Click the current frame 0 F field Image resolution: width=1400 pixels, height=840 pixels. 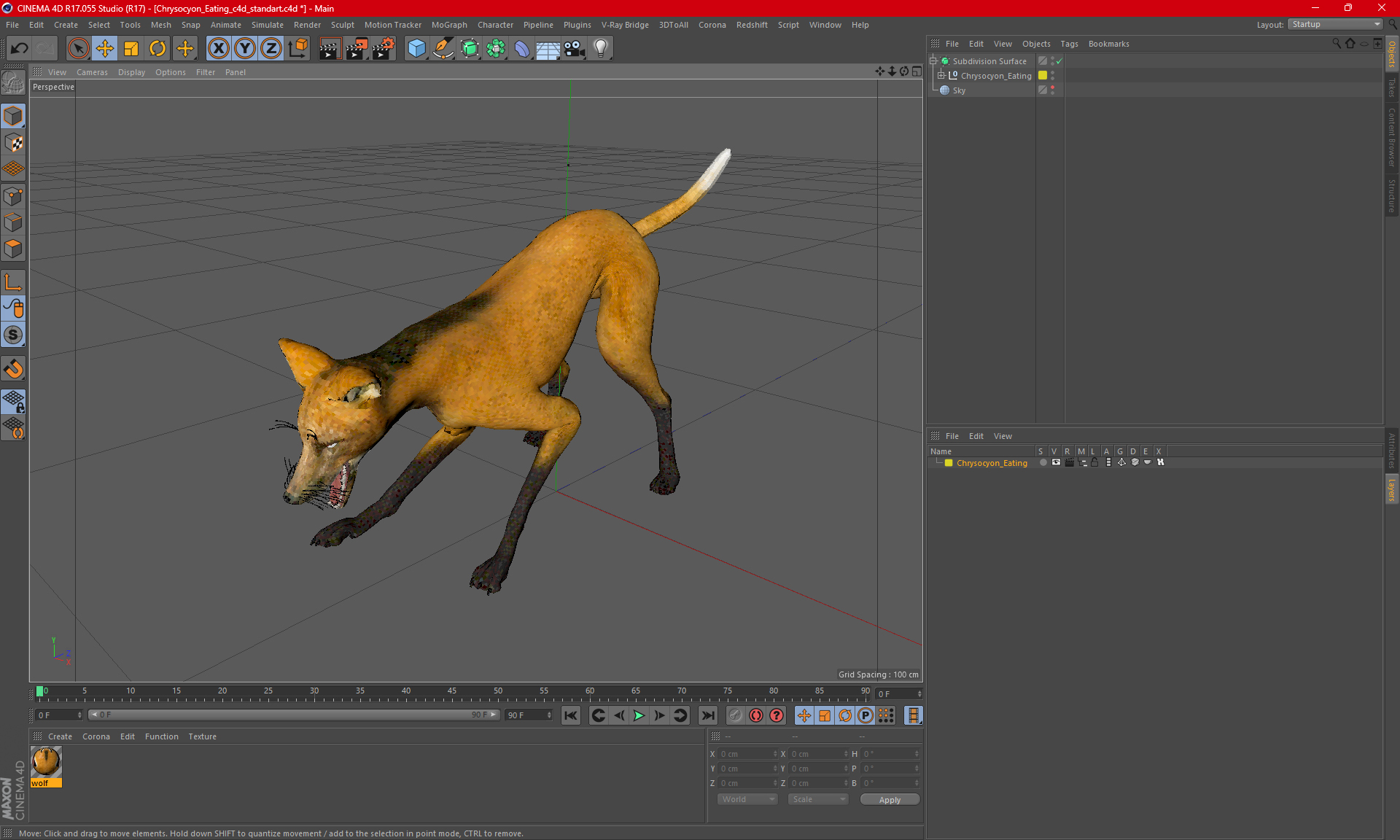899,693
